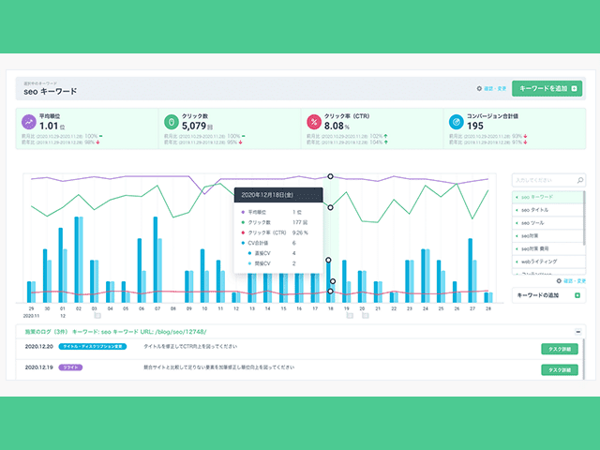The height and width of the screenshot is (450, 600).
Task: Open タスク詳細 for the 2020.12.19 log entry
Action: coord(559,369)
